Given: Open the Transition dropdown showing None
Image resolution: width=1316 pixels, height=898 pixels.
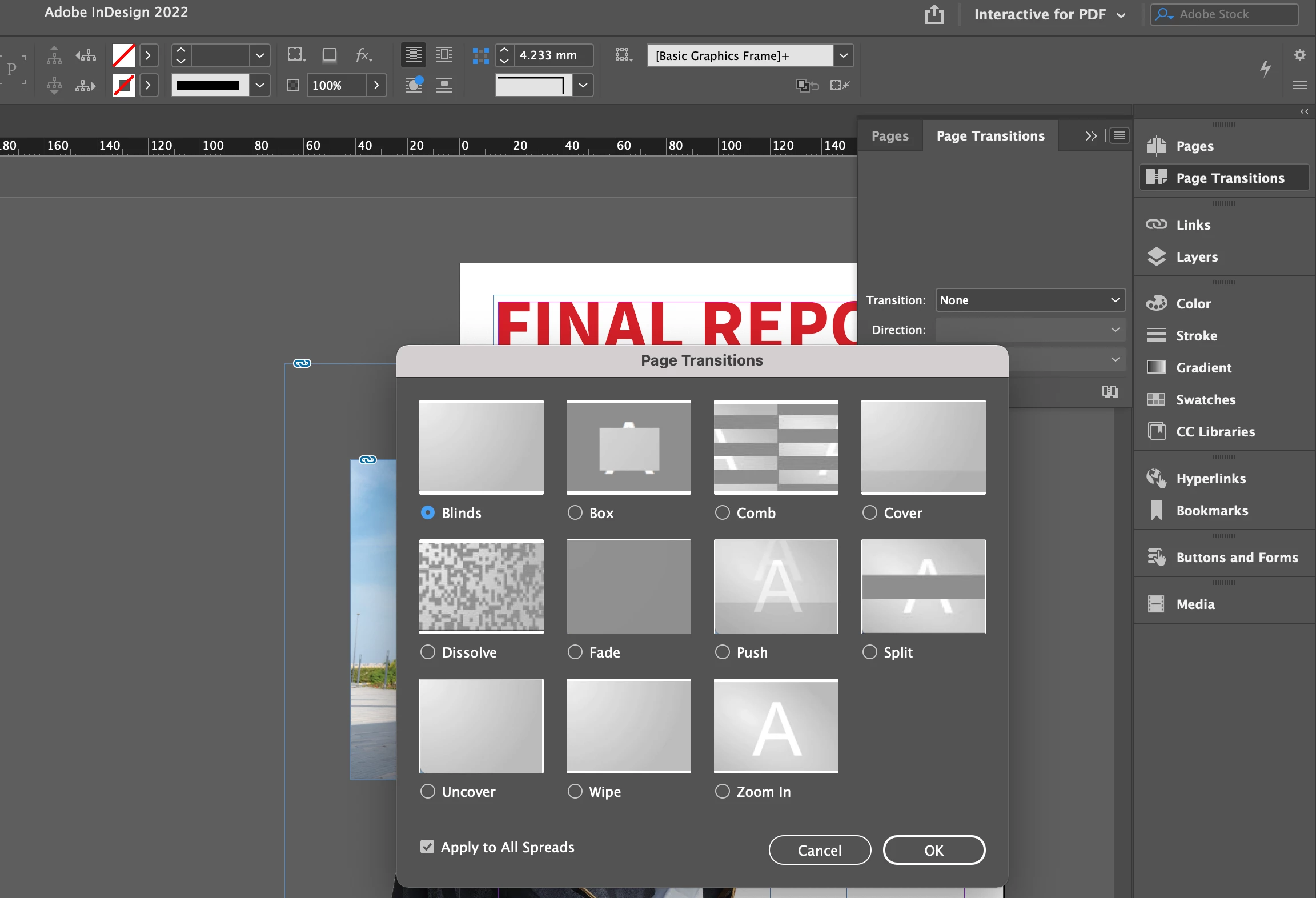Looking at the screenshot, I should point(1030,300).
